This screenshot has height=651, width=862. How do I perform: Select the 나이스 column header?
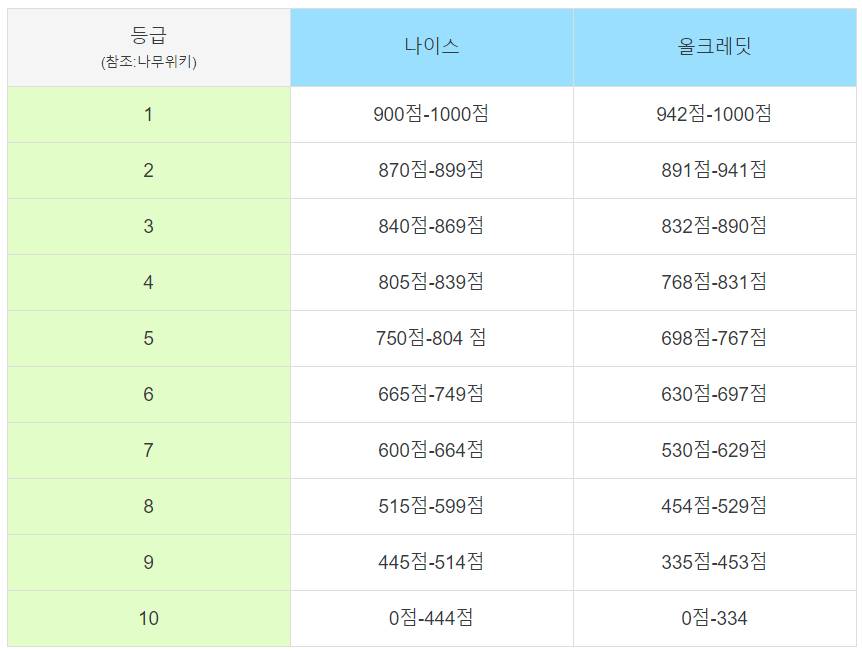tap(432, 47)
